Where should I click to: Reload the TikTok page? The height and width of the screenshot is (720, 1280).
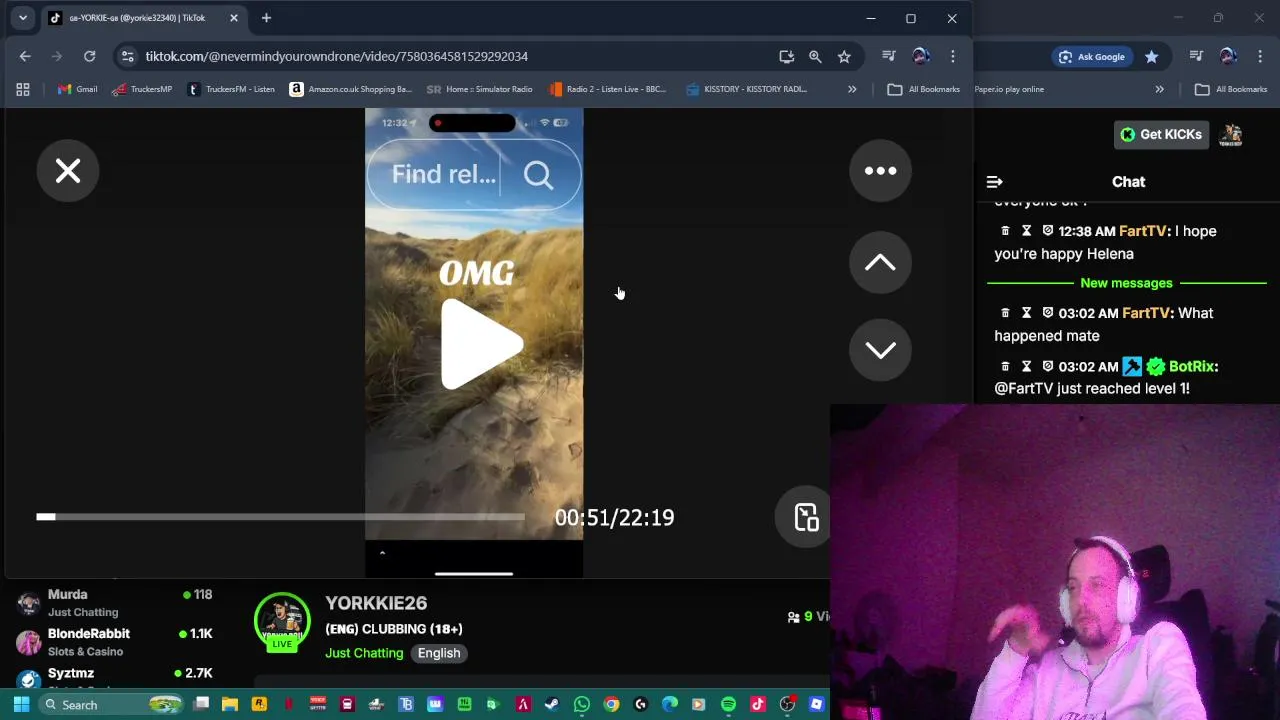coord(89,56)
